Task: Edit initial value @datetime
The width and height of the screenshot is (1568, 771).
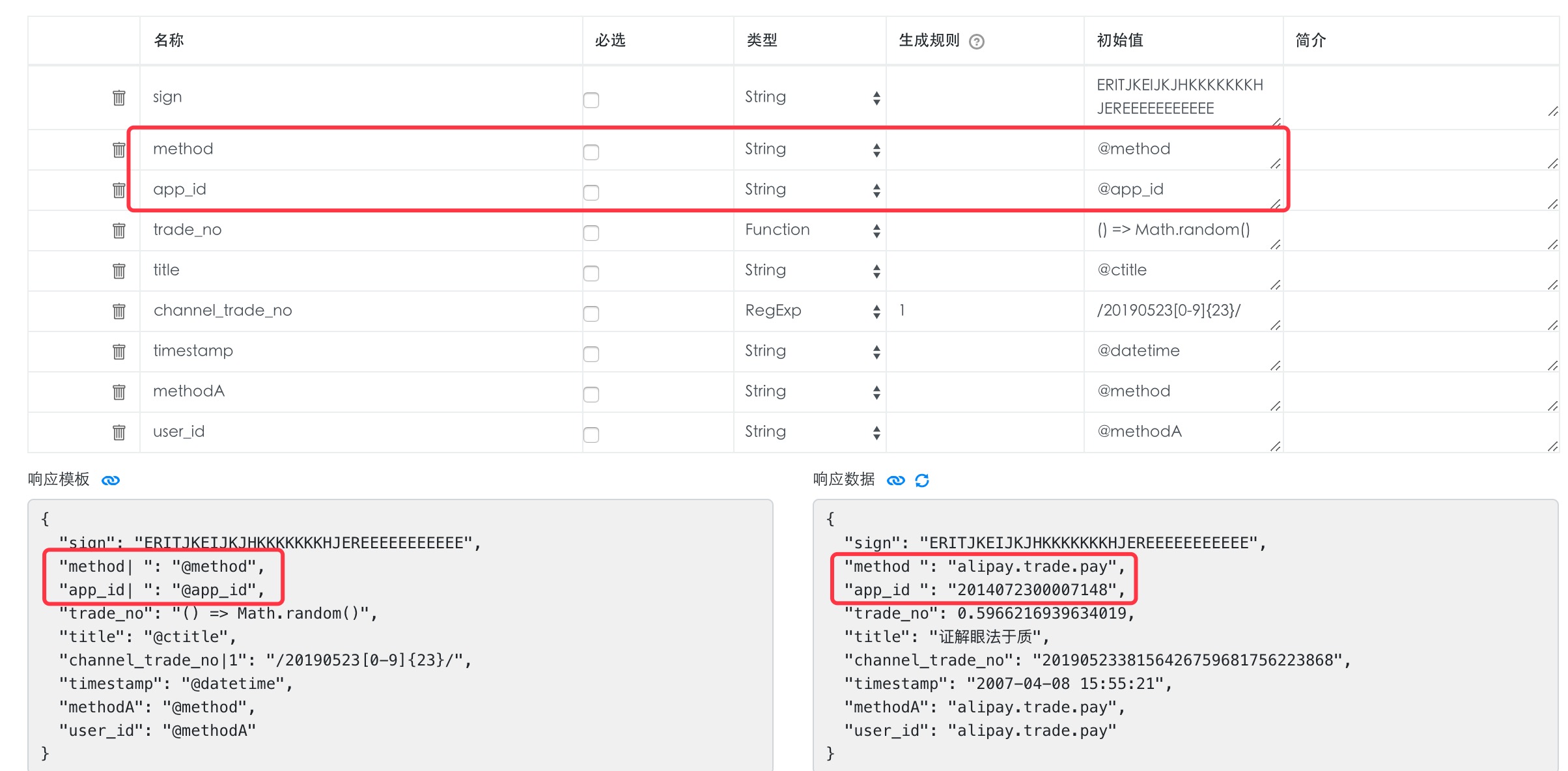Action: pos(1184,351)
